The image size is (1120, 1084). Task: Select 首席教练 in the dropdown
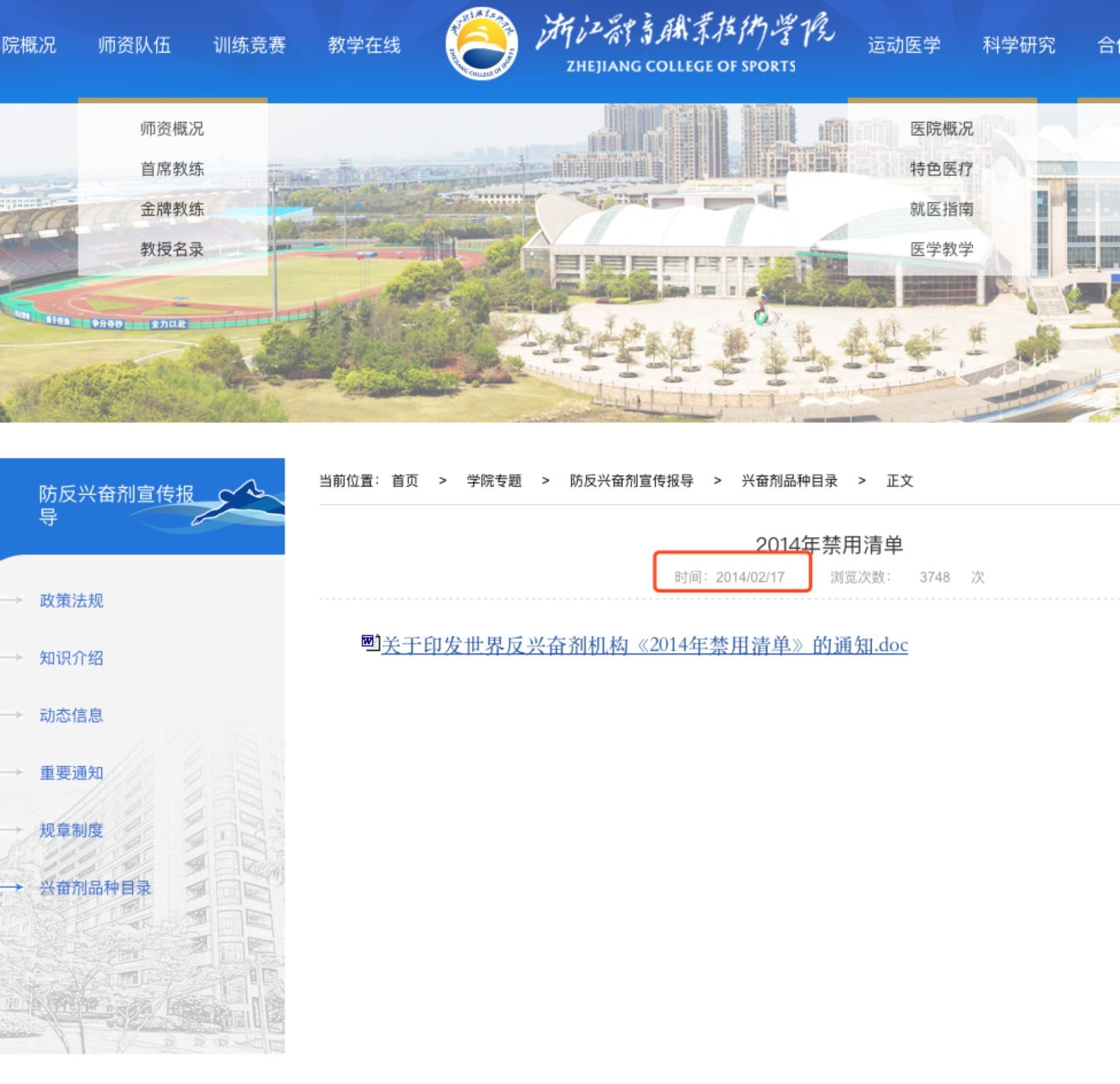coord(172,169)
